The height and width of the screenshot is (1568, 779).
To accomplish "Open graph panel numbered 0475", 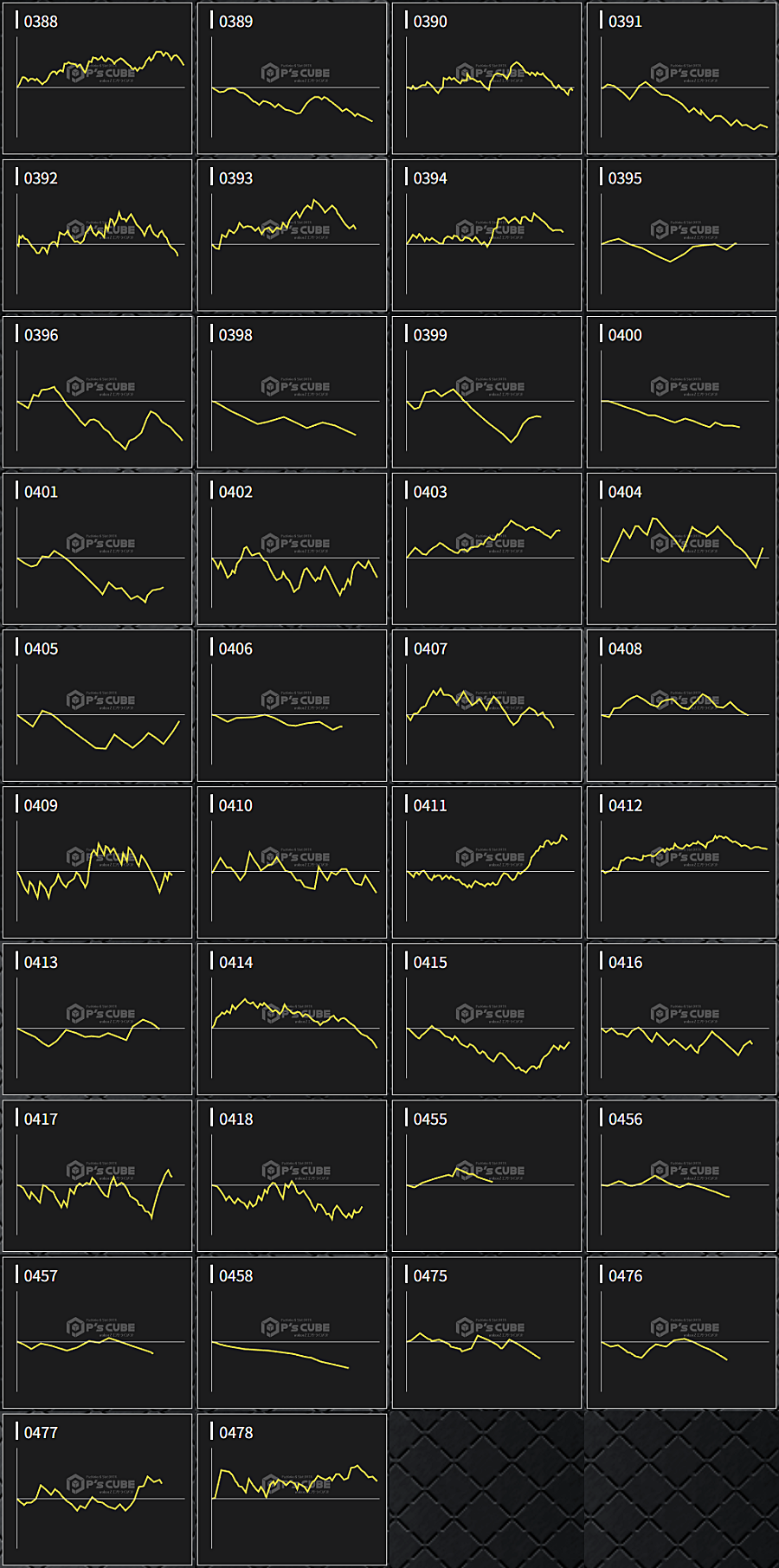I will (486, 1332).
